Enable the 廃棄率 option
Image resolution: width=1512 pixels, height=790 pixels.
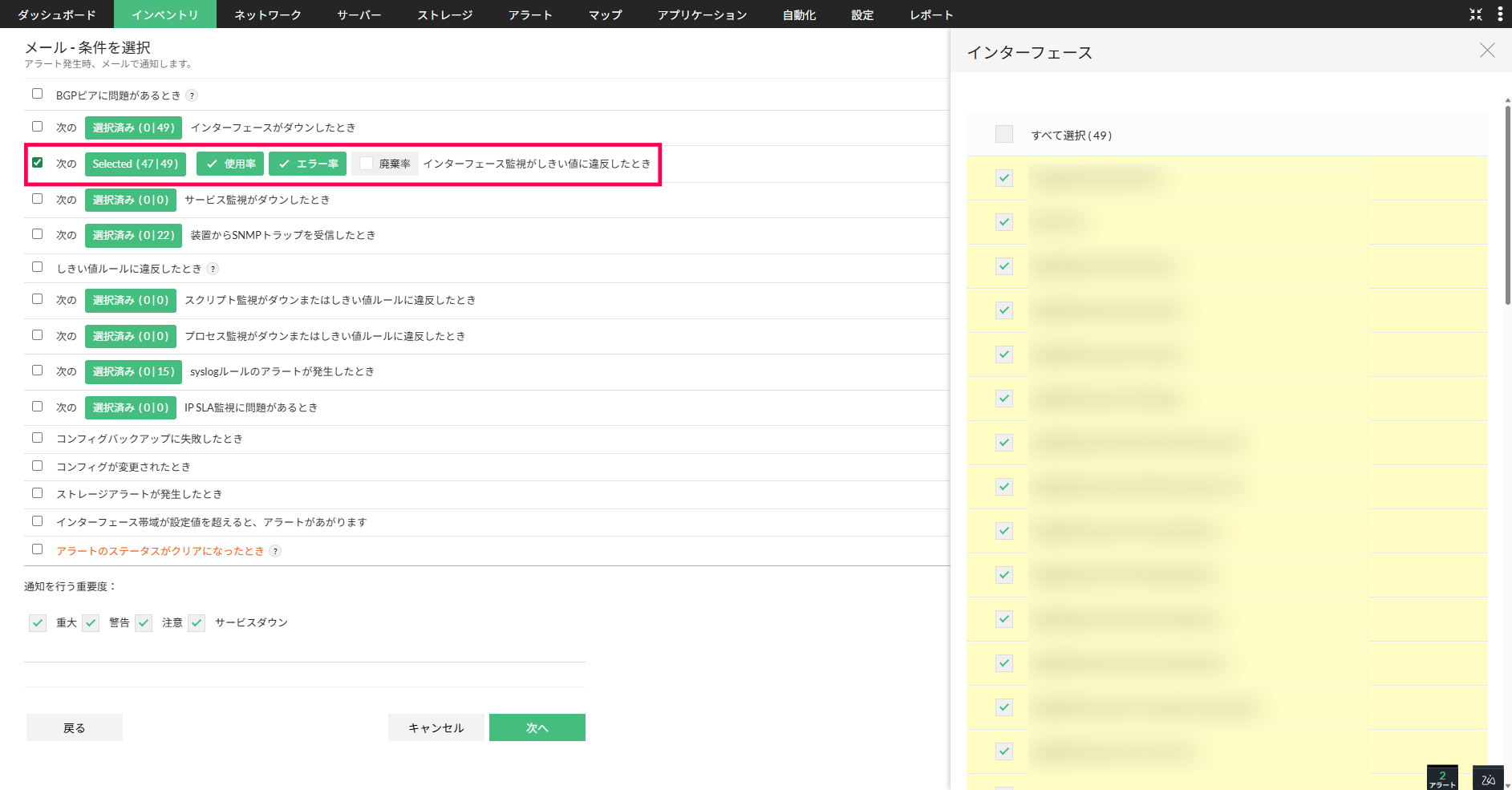[x=385, y=164]
